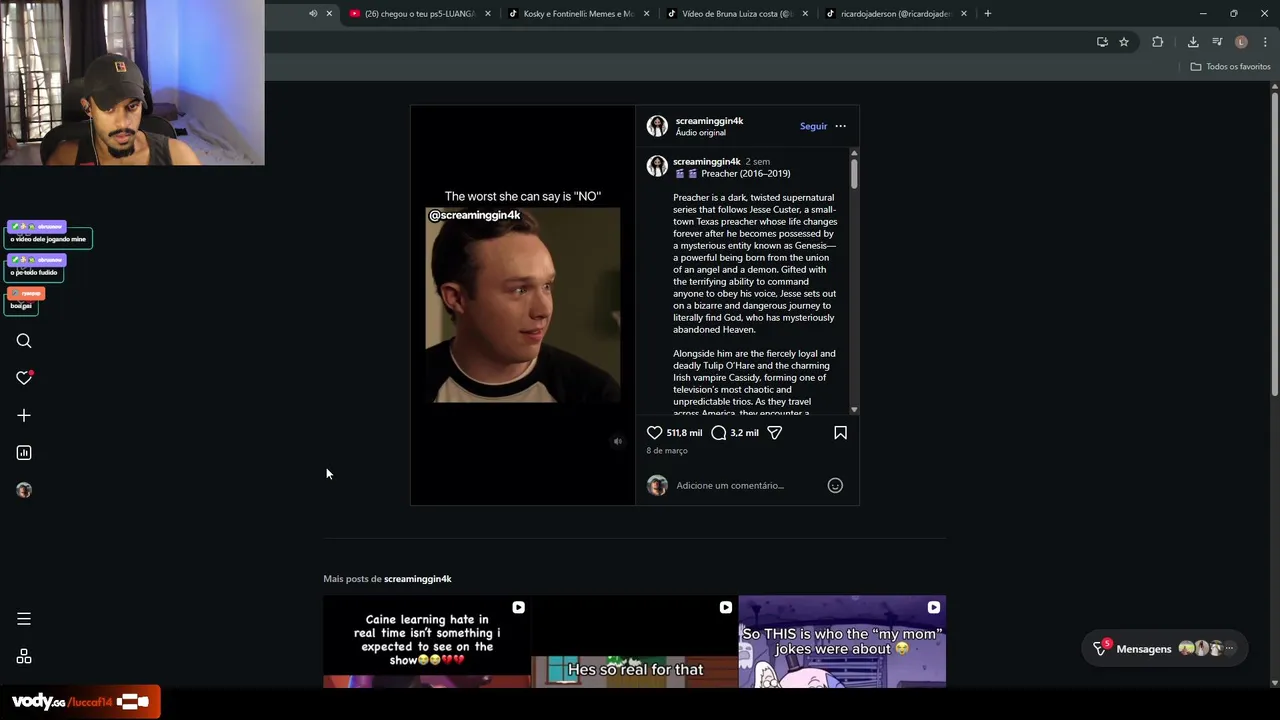Screen dimensions: 1280x720
Task: Share the post with the send icon
Action: [774, 433]
